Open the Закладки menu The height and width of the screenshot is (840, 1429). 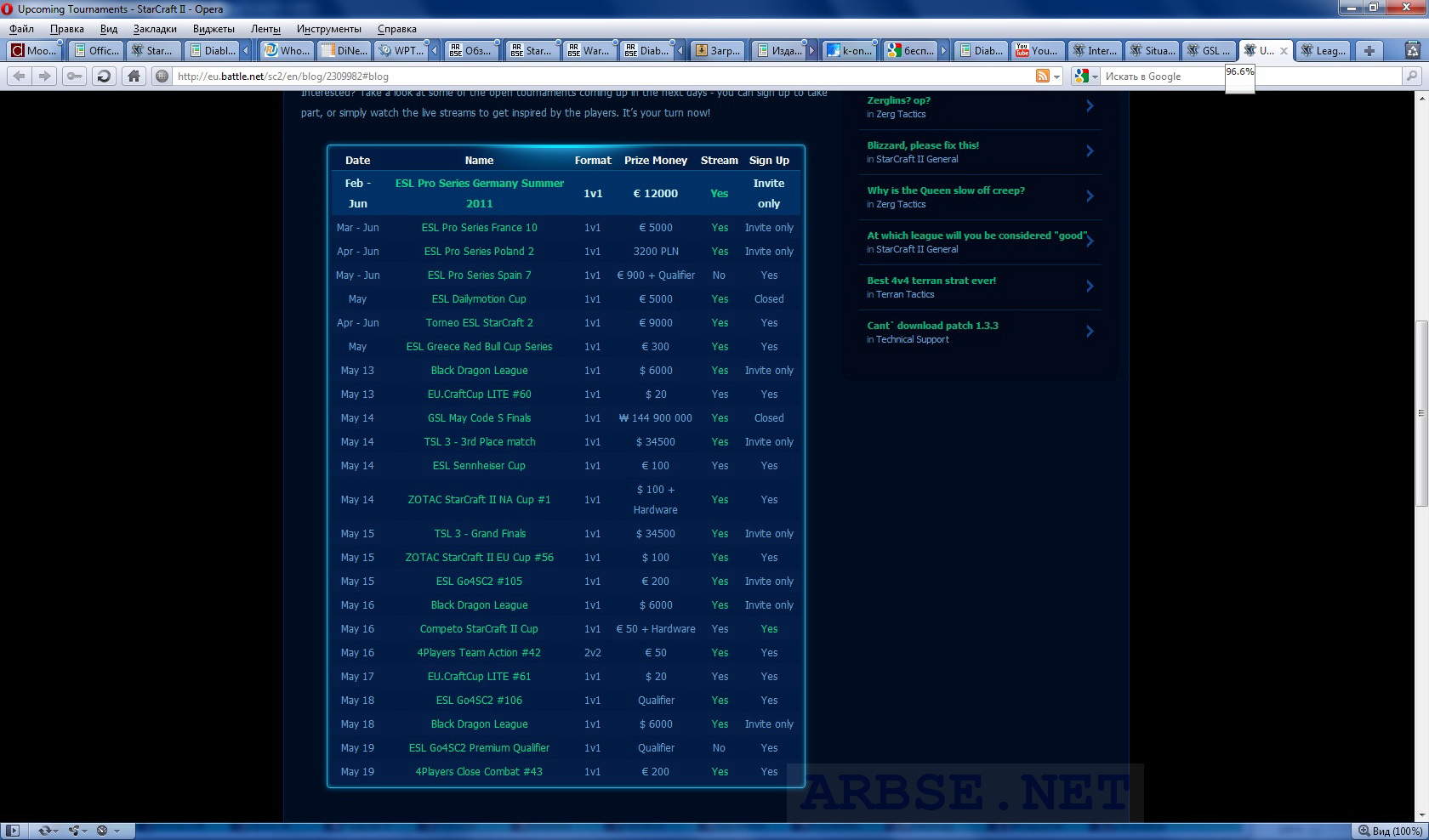coord(155,29)
